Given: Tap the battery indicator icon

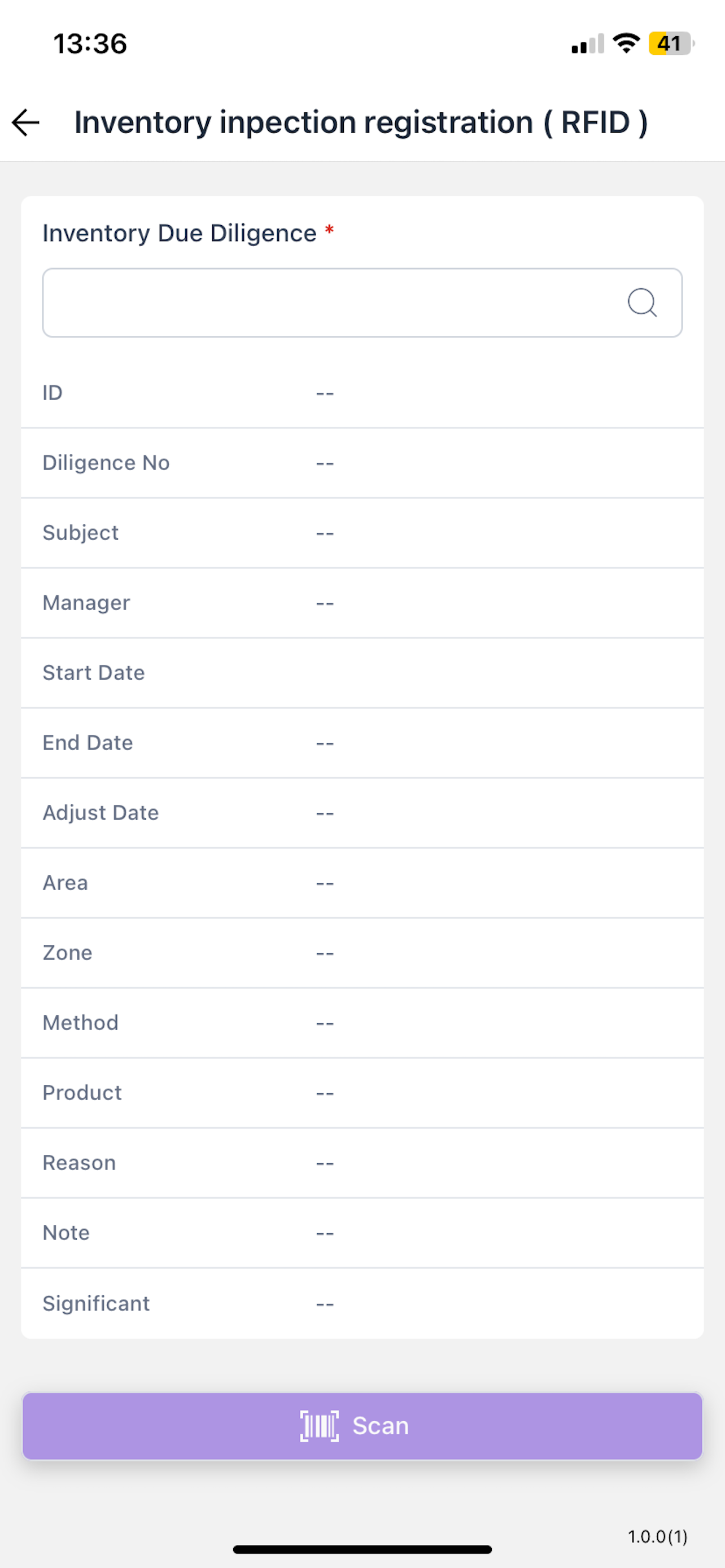Looking at the screenshot, I should tap(671, 43).
